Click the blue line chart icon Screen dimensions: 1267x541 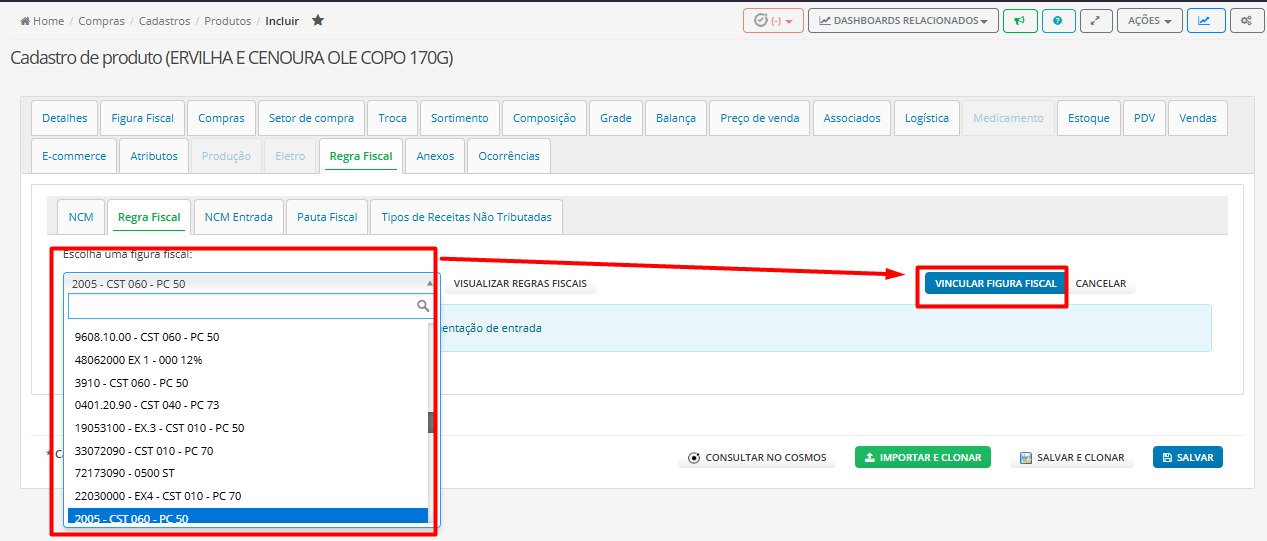1205,21
